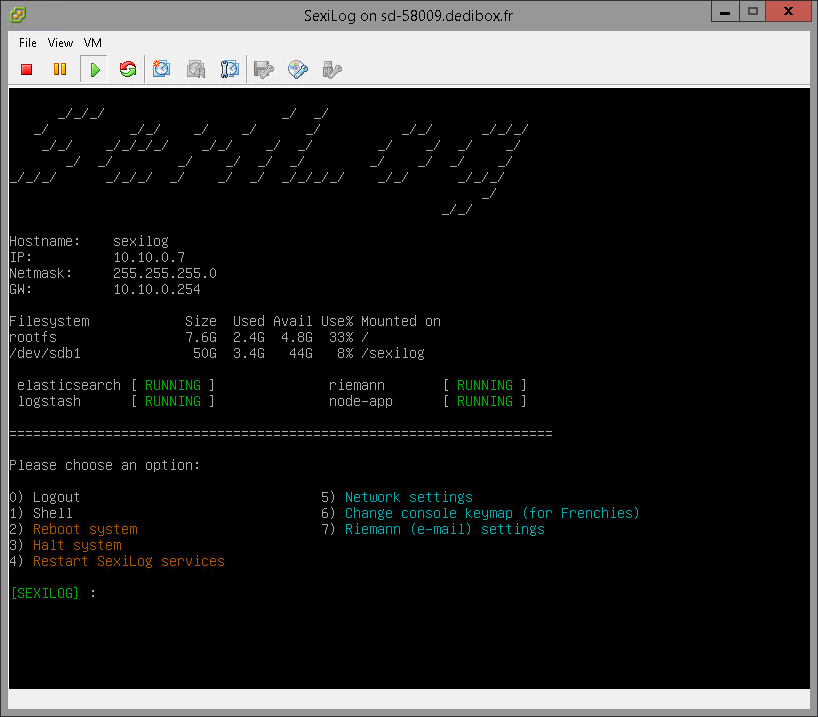Click the hostname value sexilog
This screenshot has height=717, width=818.
click(x=141, y=241)
